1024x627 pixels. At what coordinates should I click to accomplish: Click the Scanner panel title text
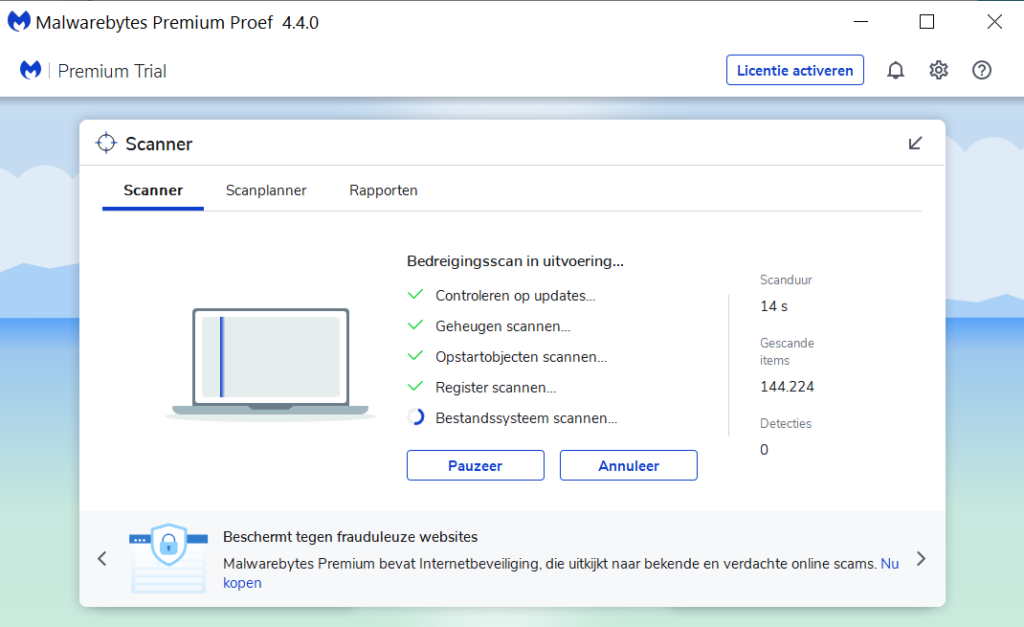(159, 144)
